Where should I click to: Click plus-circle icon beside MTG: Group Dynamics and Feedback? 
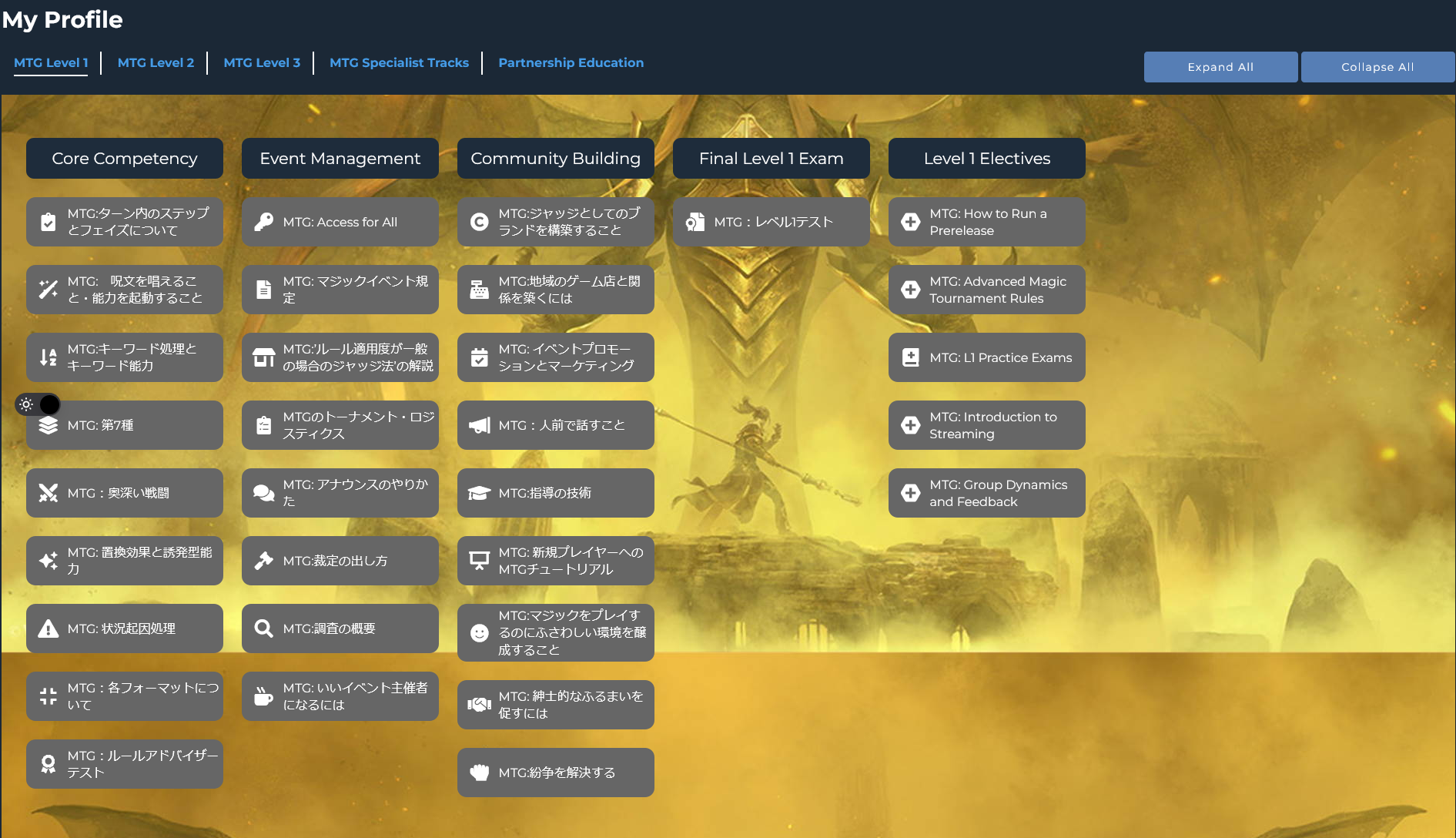(910, 493)
